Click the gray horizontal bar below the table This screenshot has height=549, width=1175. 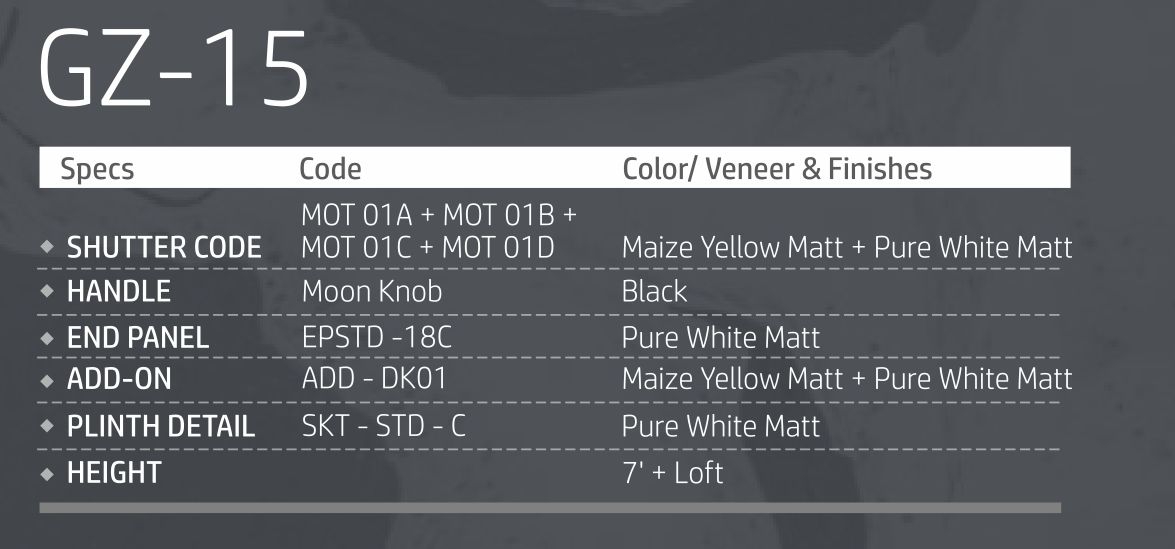tap(550, 508)
